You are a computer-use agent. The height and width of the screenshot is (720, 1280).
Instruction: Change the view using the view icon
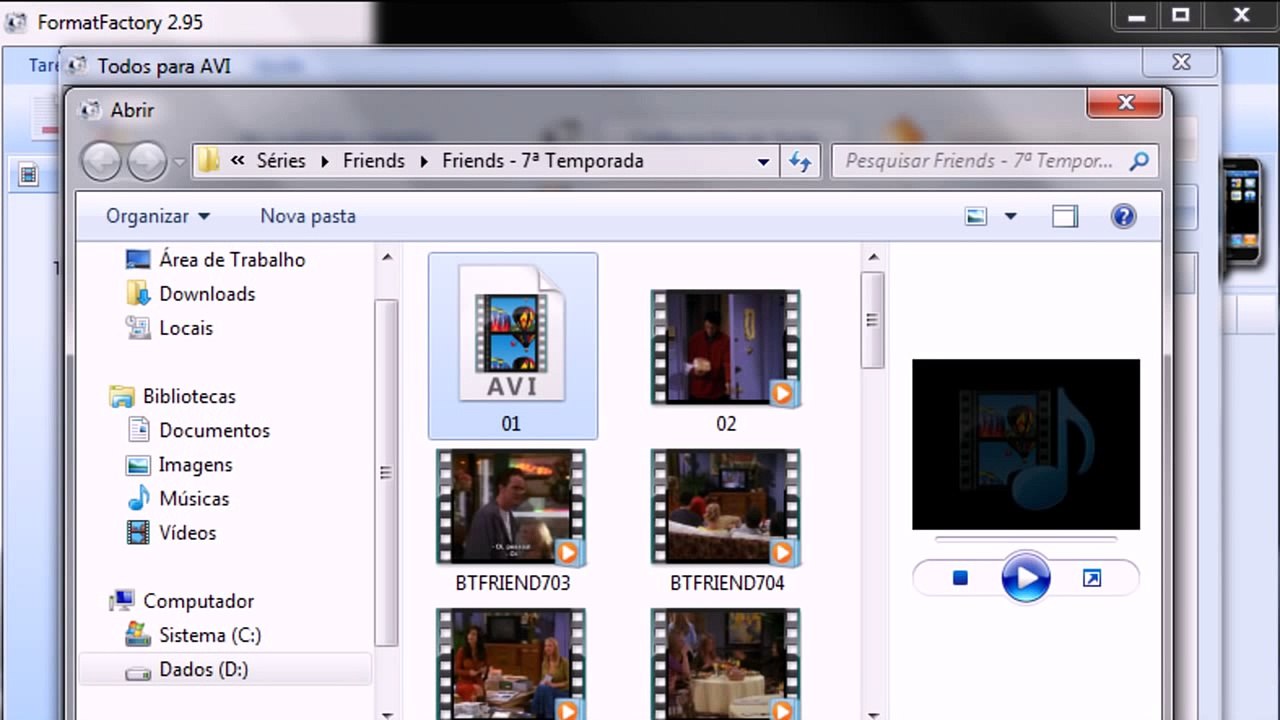coord(976,216)
